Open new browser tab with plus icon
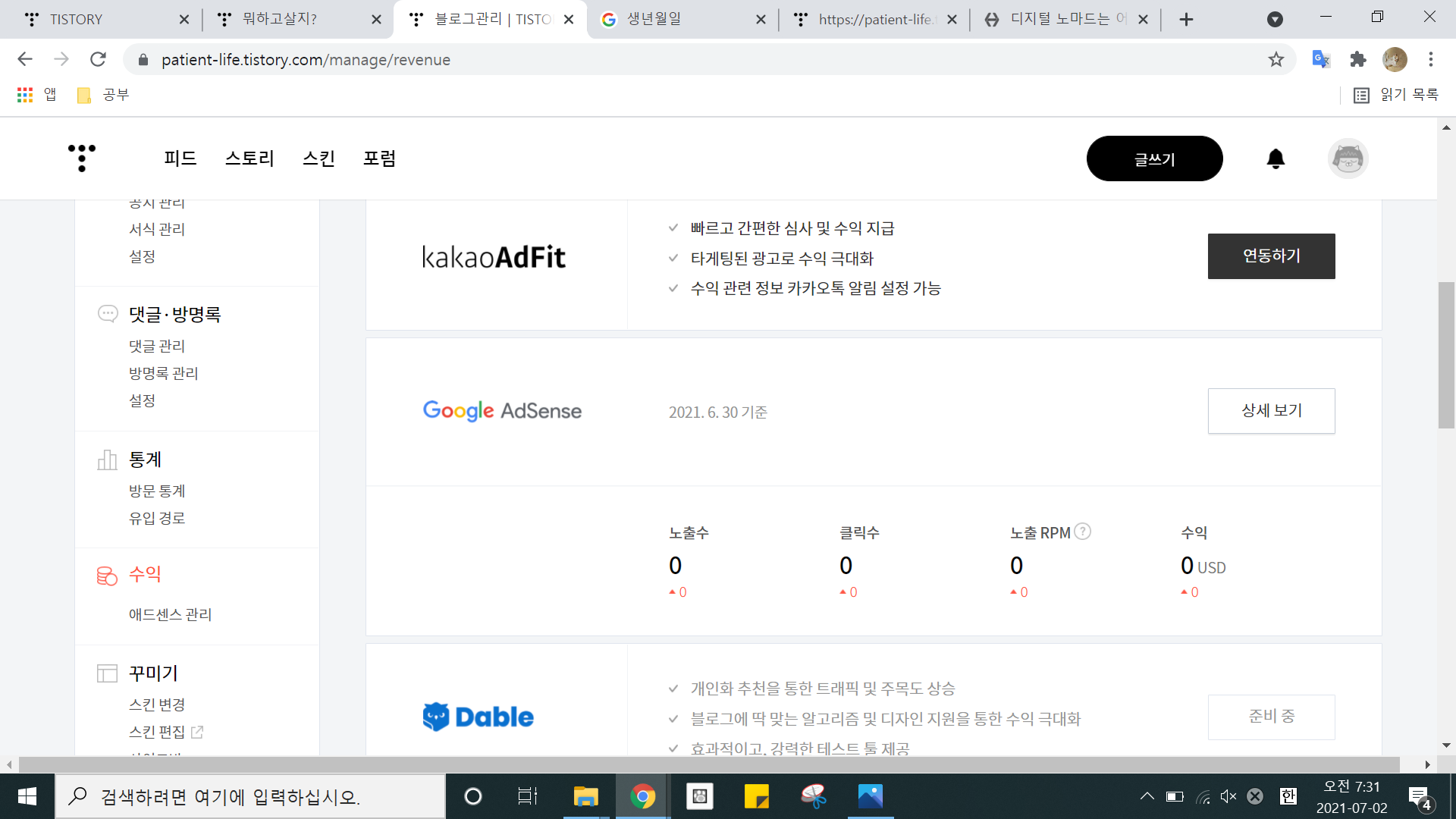This screenshot has height=819, width=1456. click(x=1187, y=20)
